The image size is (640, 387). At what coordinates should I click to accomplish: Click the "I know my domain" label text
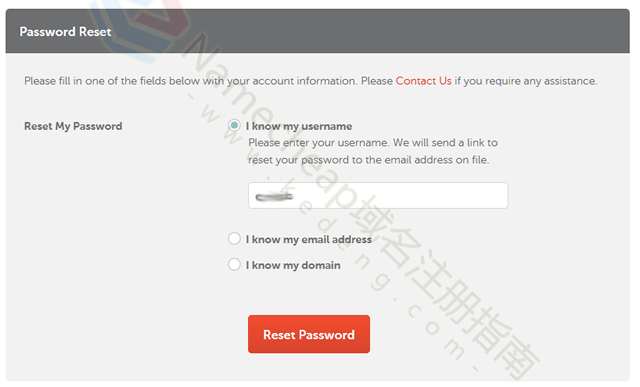point(293,265)
